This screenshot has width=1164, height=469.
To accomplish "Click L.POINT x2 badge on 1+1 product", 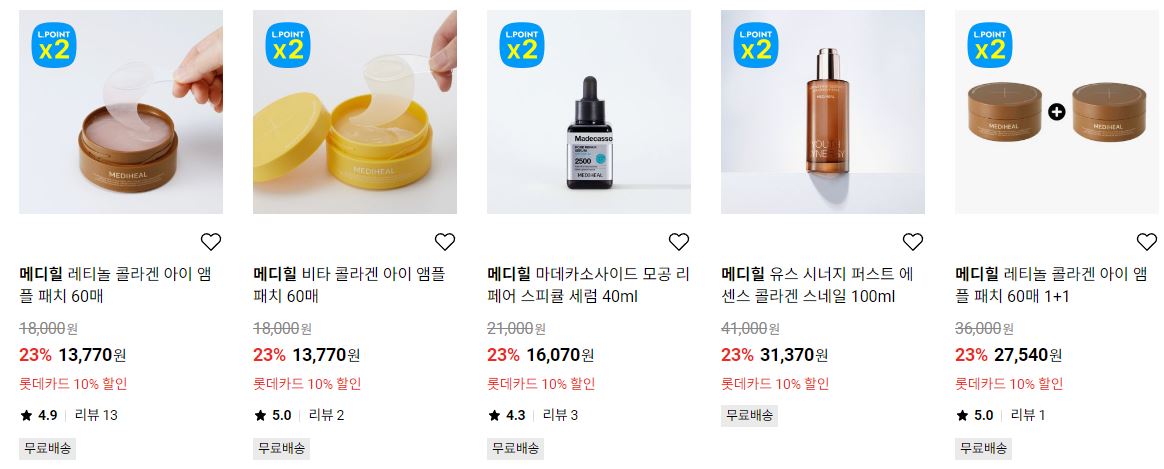I will click(990, 45).
